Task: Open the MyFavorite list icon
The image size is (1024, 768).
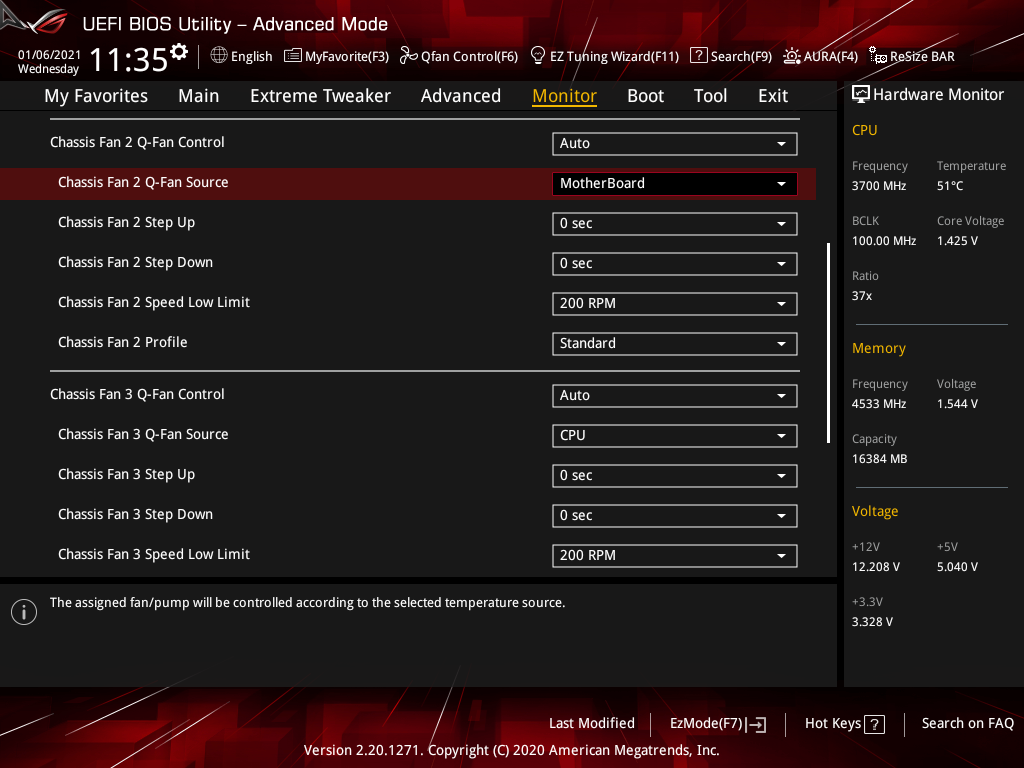Action: [293, 56]
